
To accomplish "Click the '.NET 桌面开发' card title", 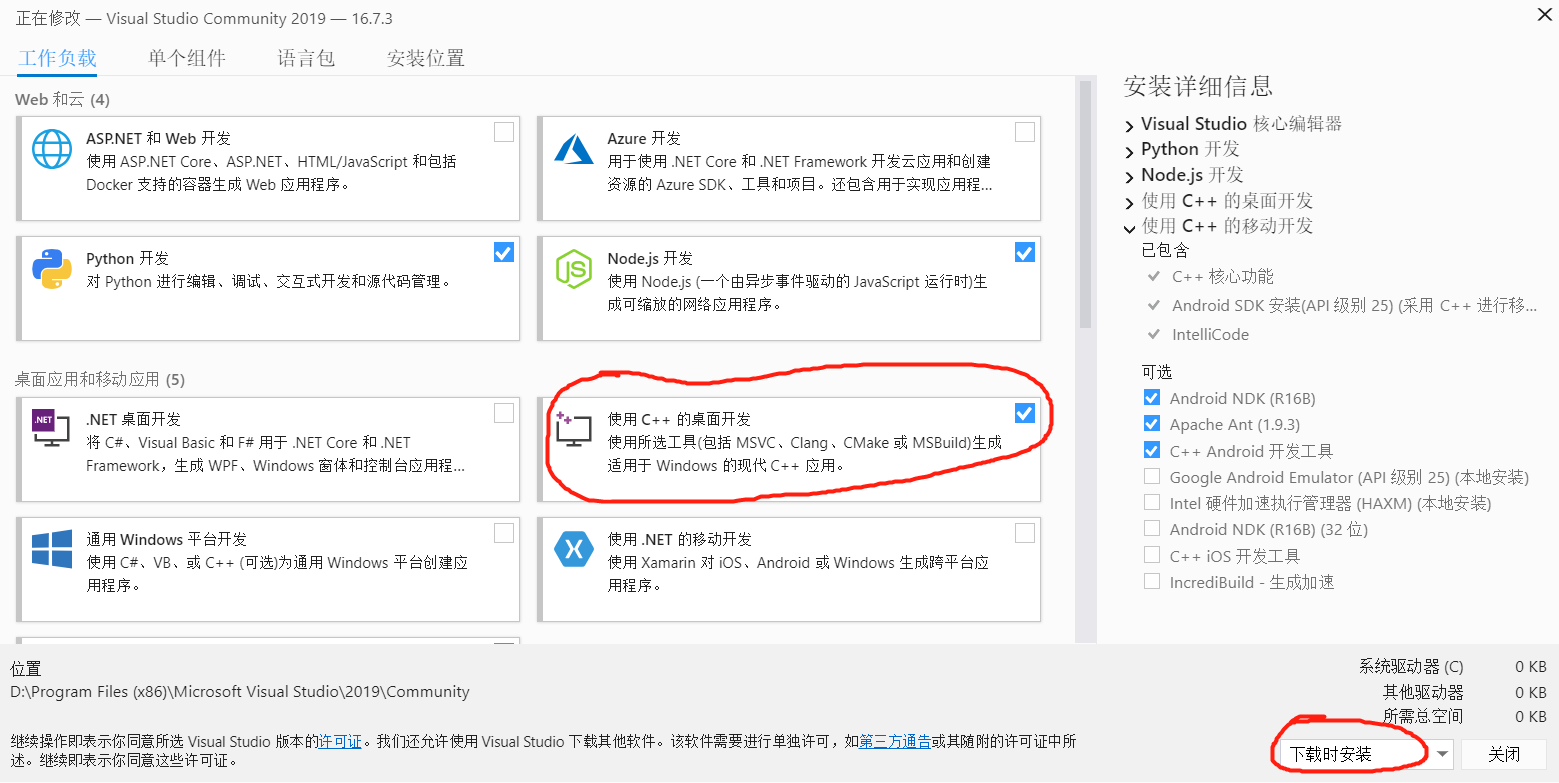I will (133, 419).
